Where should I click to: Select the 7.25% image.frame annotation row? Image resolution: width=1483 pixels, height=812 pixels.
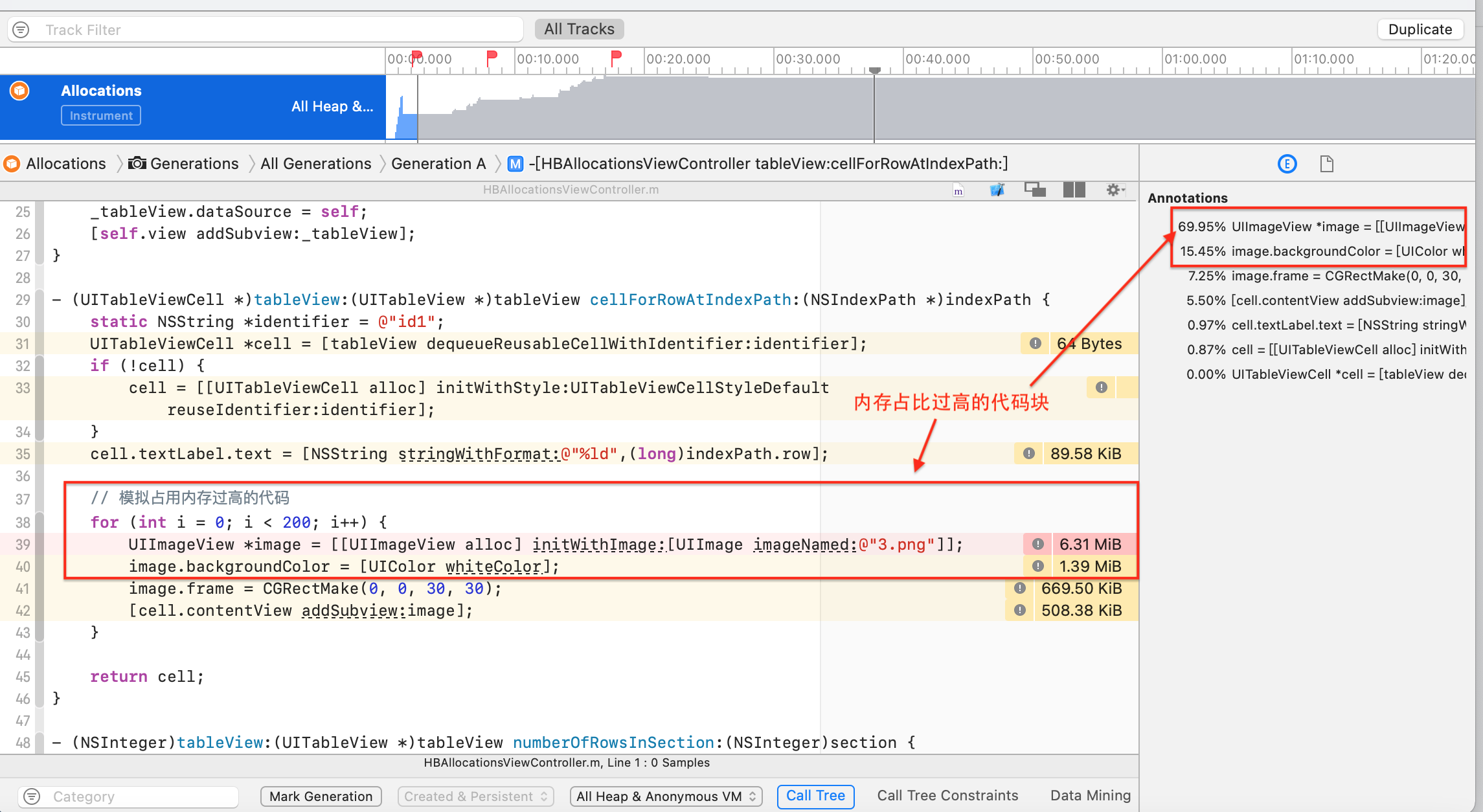1324,276
